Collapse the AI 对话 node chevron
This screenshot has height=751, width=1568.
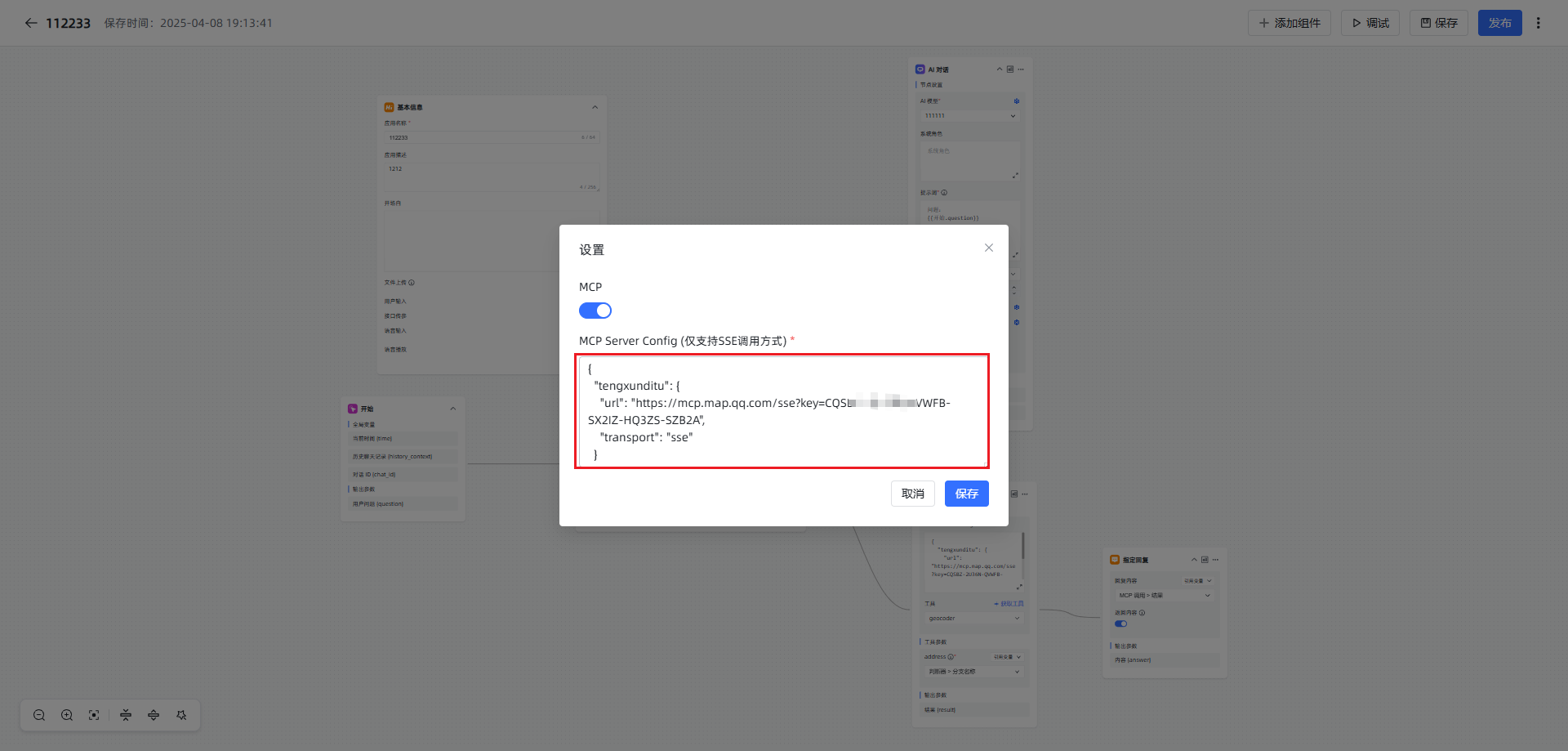click(x=999, y=69)
